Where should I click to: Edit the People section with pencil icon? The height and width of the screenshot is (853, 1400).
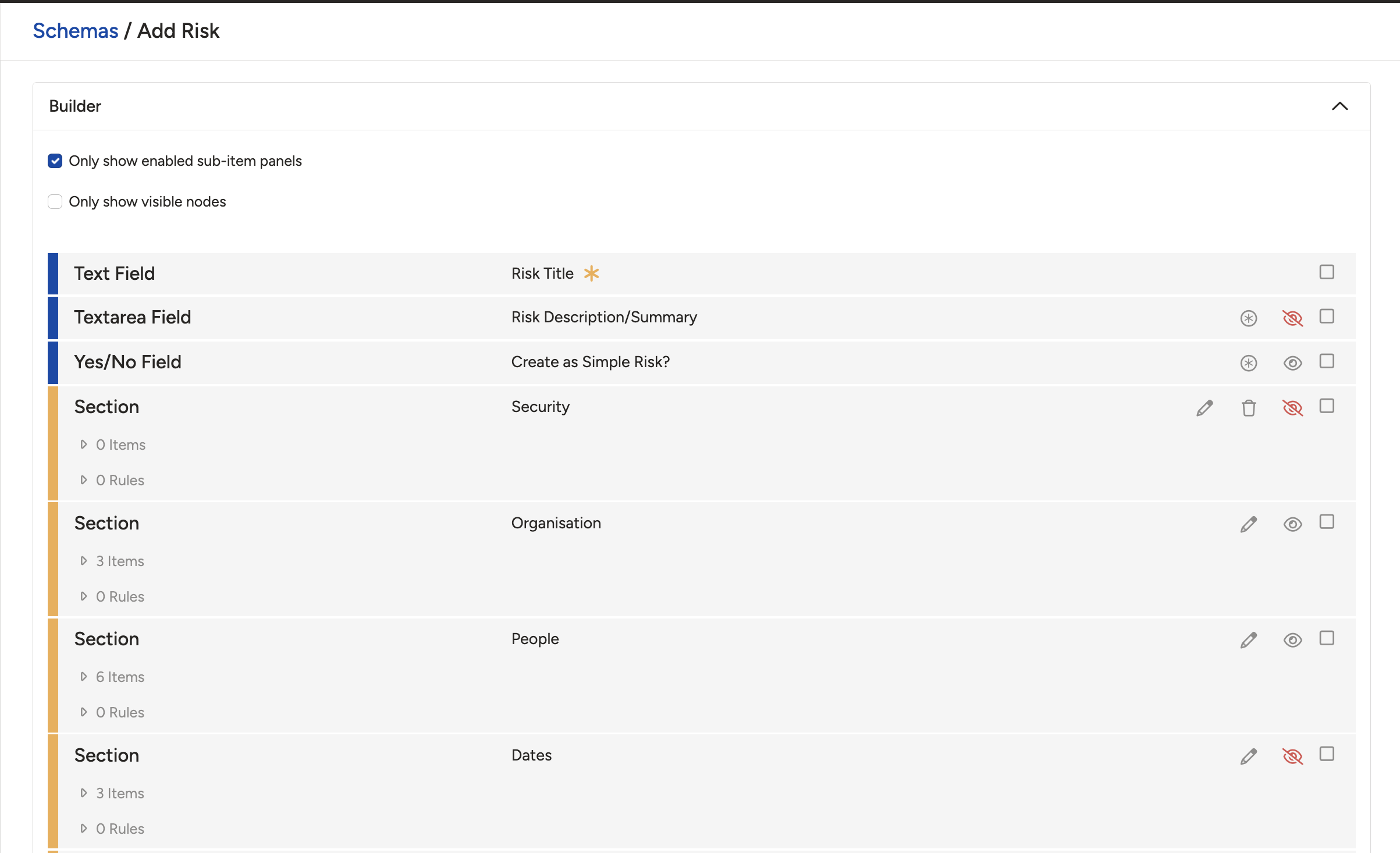[1248, 640]
